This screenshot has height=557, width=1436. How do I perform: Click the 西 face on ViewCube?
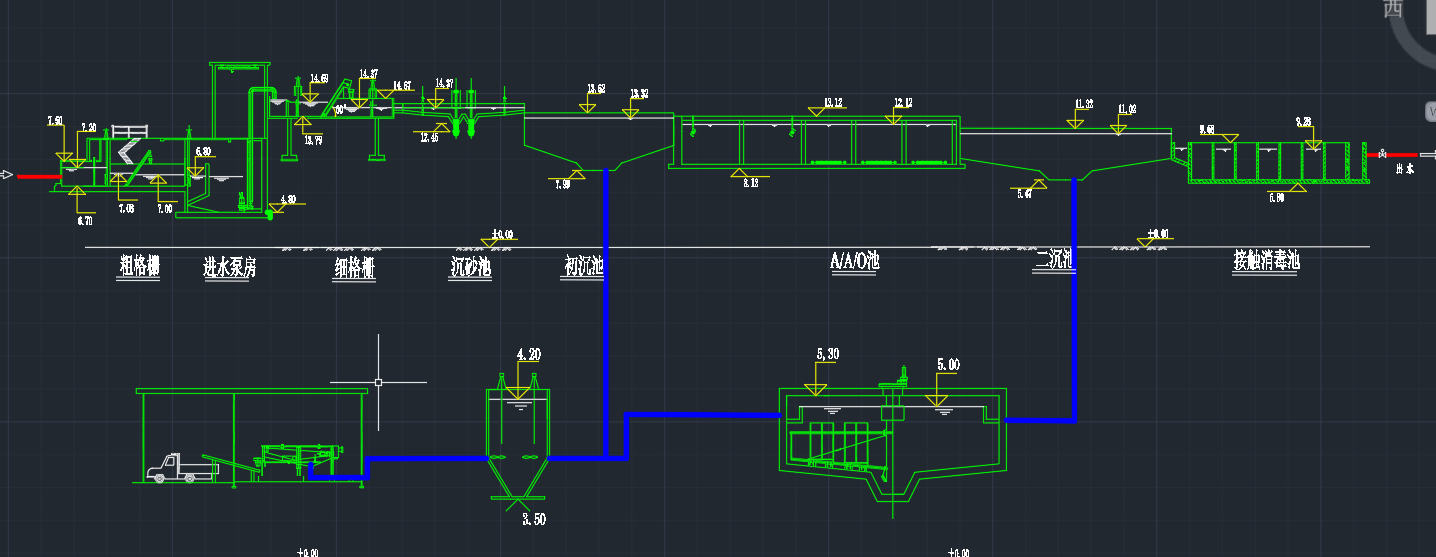(x=1393, y=8)
